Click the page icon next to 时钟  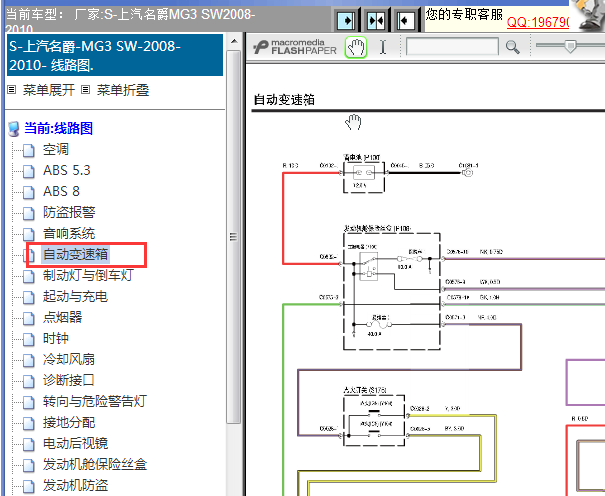pyautogui.click(x=29, y=339)
